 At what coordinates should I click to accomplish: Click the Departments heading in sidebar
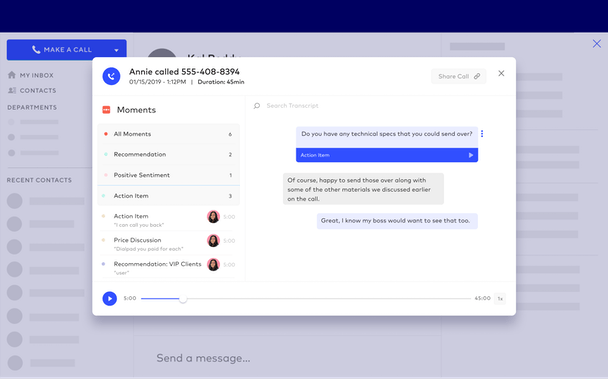[32, 107]
